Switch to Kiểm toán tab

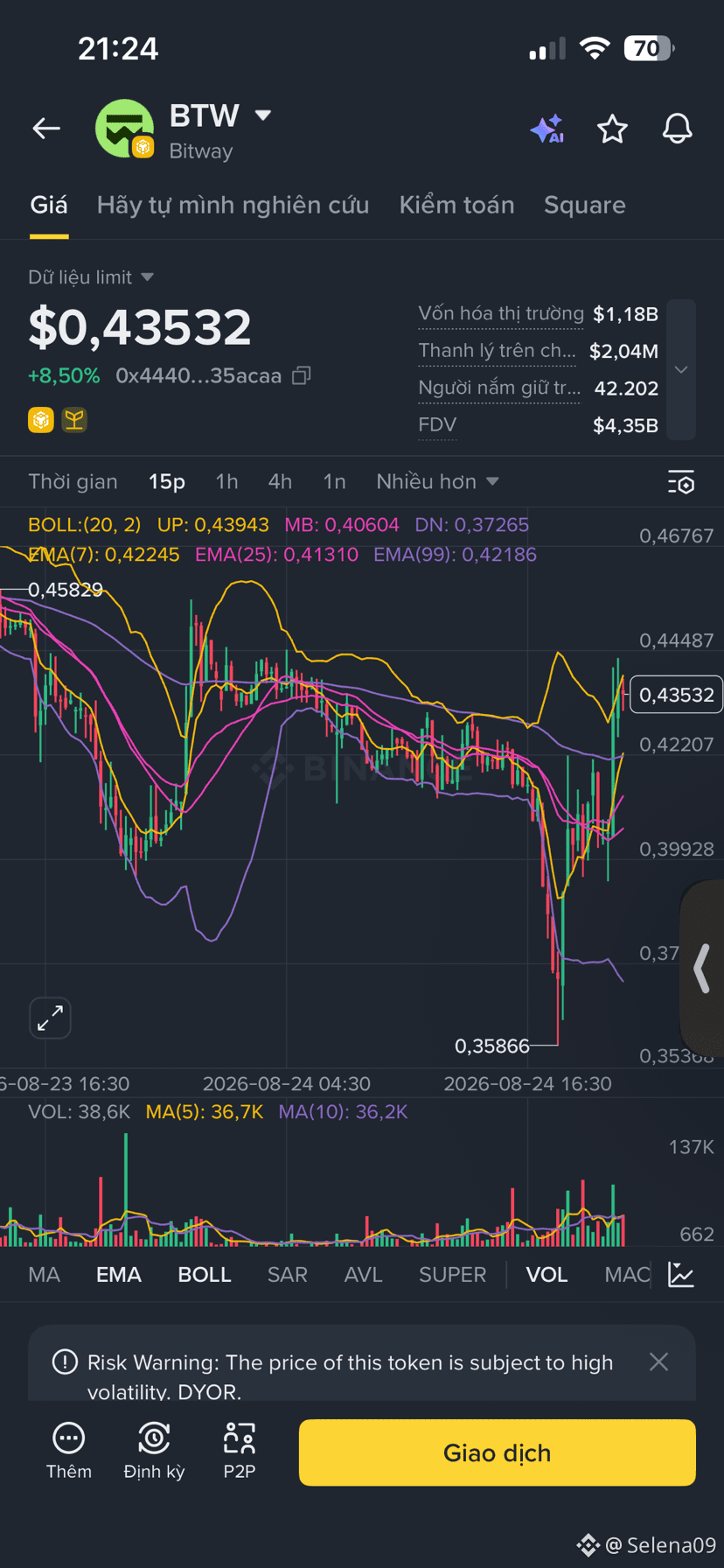click(x=456, y=205)
